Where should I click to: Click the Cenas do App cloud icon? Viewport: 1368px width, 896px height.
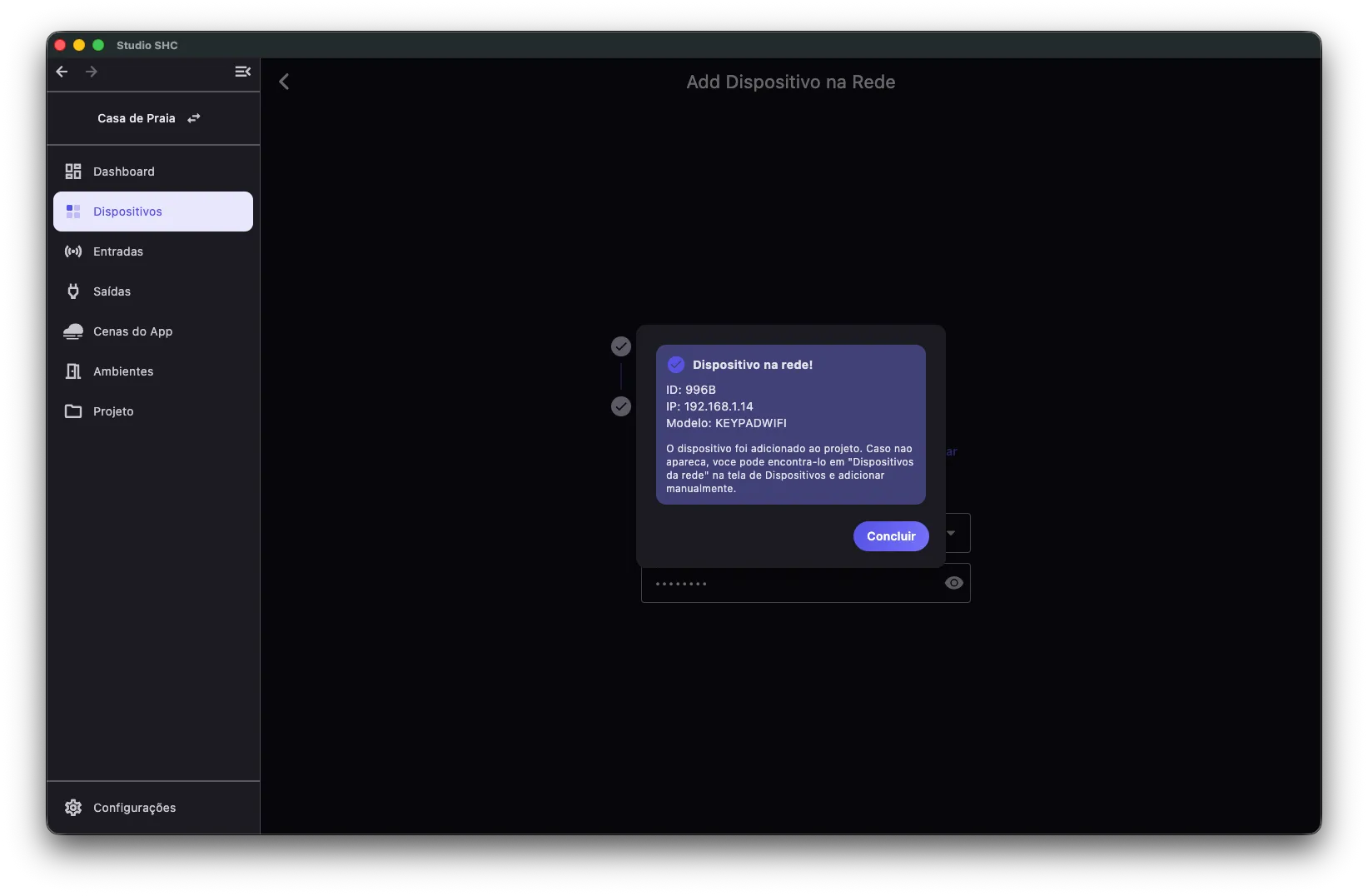73,331
